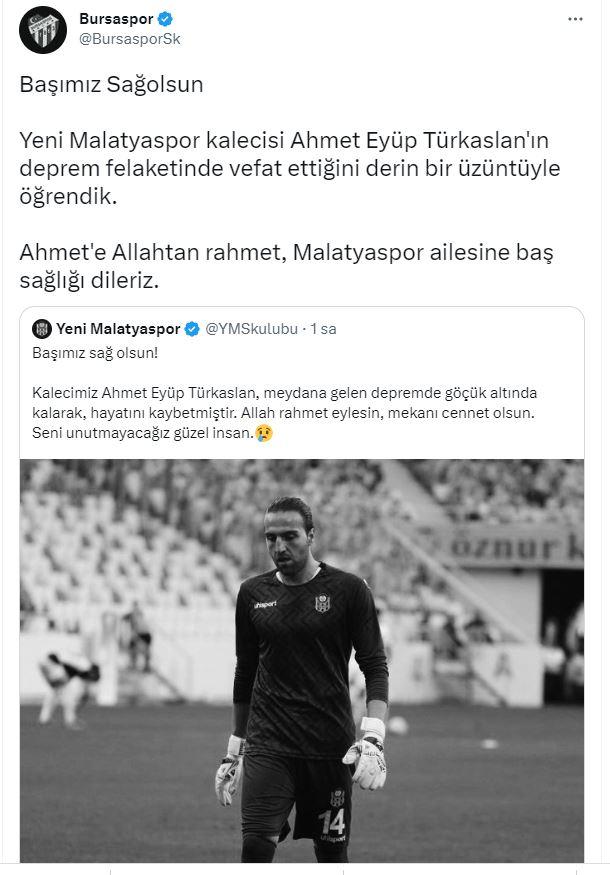Viewport: 610px width, 875px height.
Task: Click the crying face emoji
Action: tap(264, 433)
